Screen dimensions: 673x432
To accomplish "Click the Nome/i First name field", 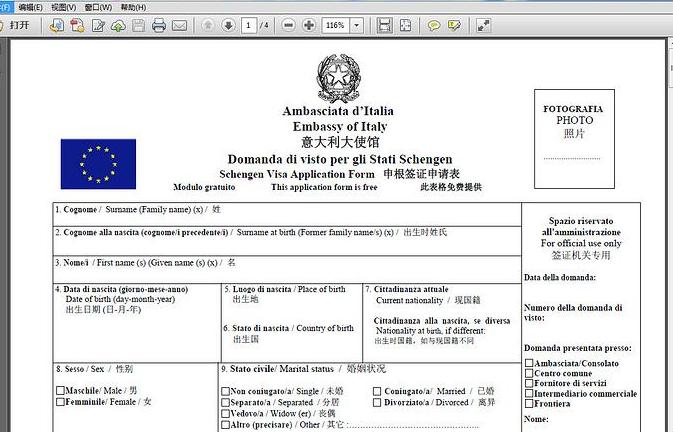I will (287, 270).
